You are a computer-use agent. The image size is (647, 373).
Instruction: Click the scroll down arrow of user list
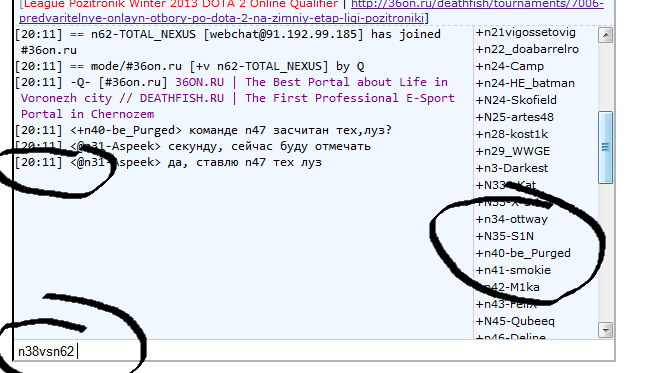click(606, 330)
